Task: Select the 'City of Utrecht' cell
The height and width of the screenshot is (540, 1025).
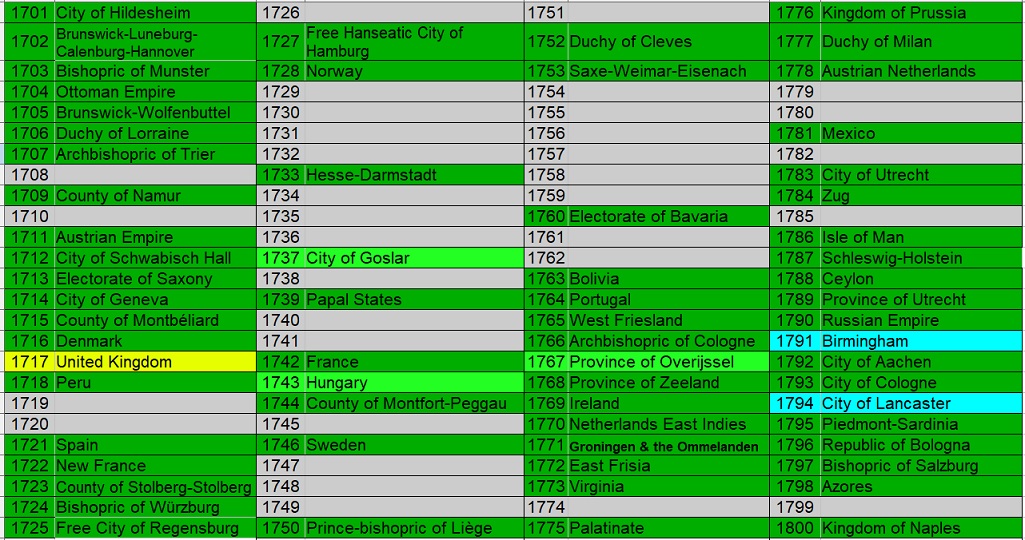Action: [x=922, y=175]
